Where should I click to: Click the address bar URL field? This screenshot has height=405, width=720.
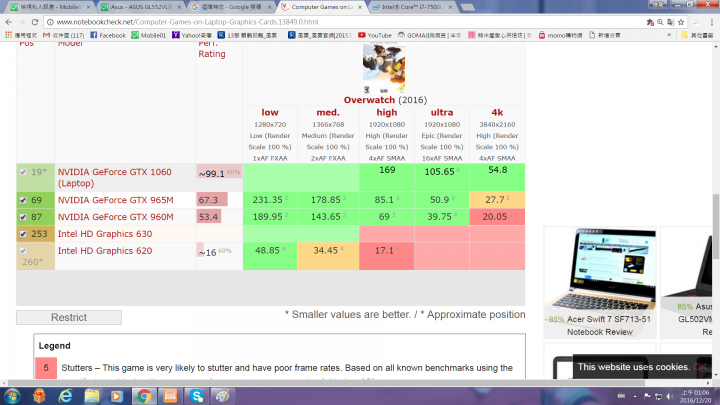[x=344, y=22]
